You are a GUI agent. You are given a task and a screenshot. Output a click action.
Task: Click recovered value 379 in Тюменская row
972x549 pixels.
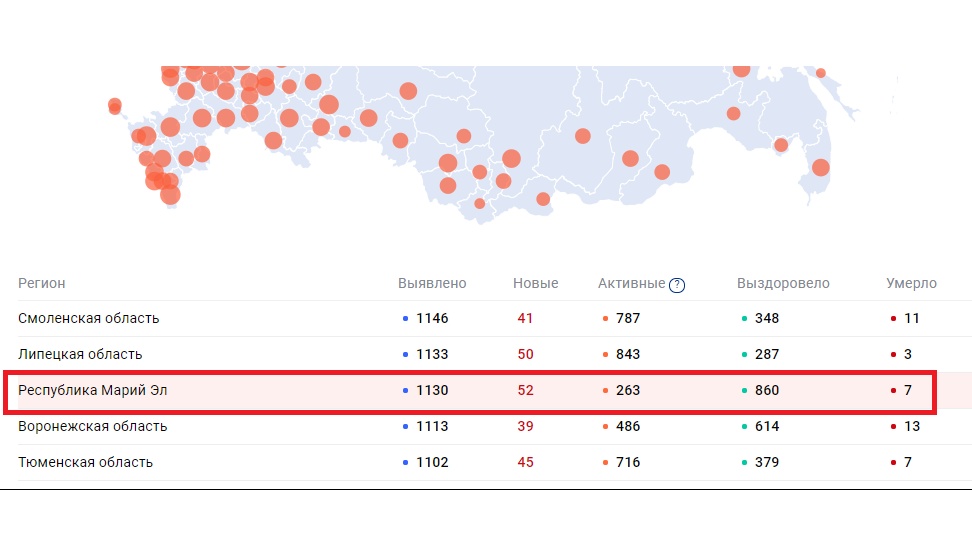tap(767, 462)
